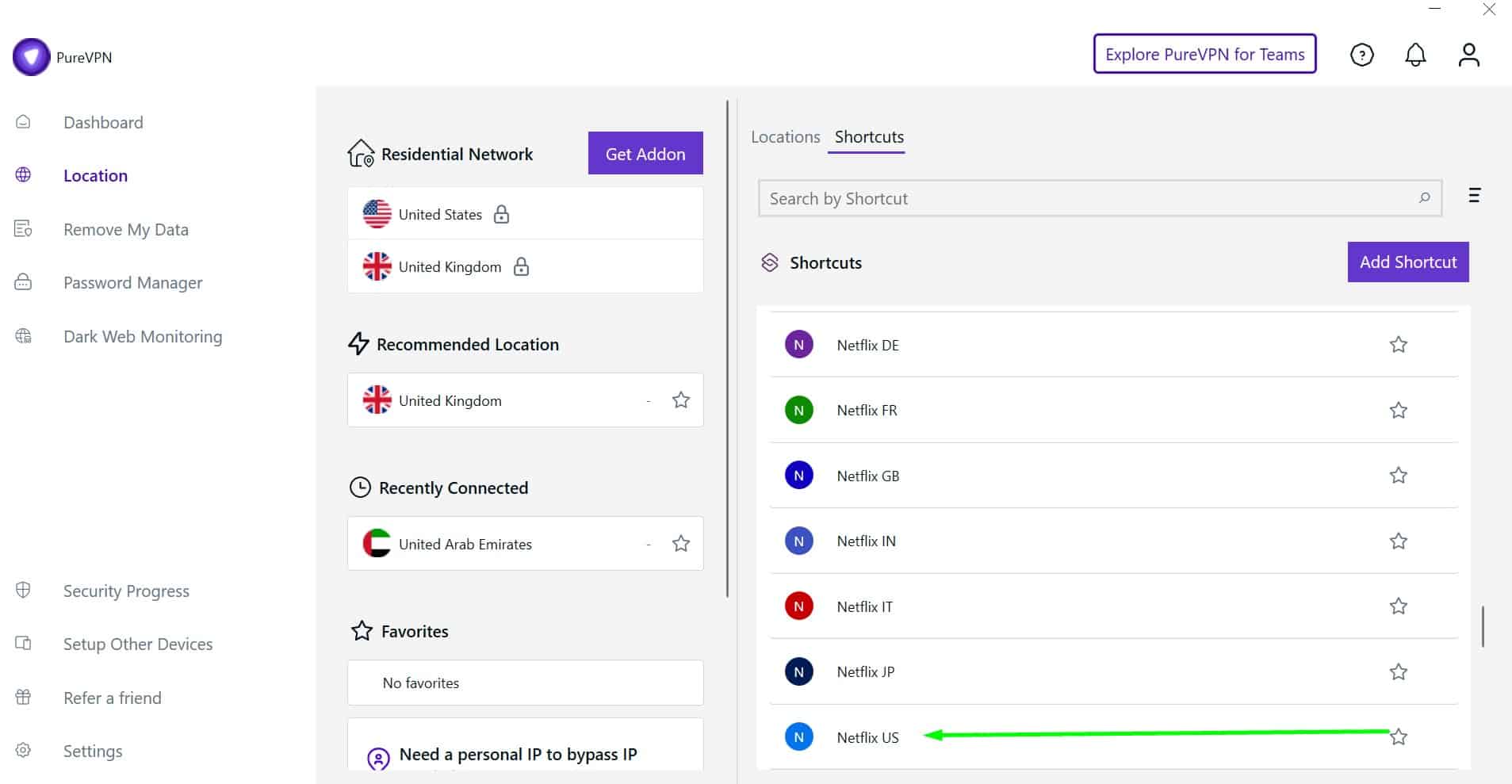The width and height of the screenshot is (1512, 784).
Task: Select the Netflix JP shortcut text
Action: [x=865, y=672]
